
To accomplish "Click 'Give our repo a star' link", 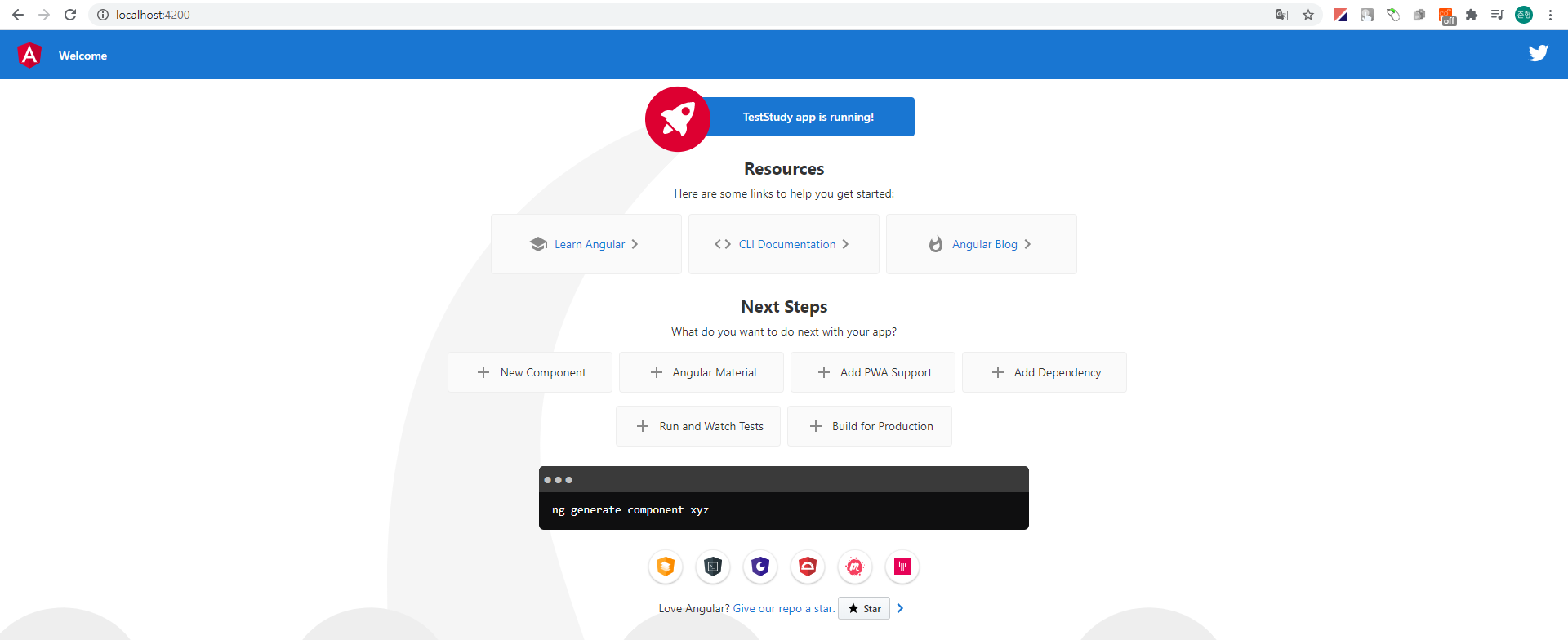I will (784, 608).
